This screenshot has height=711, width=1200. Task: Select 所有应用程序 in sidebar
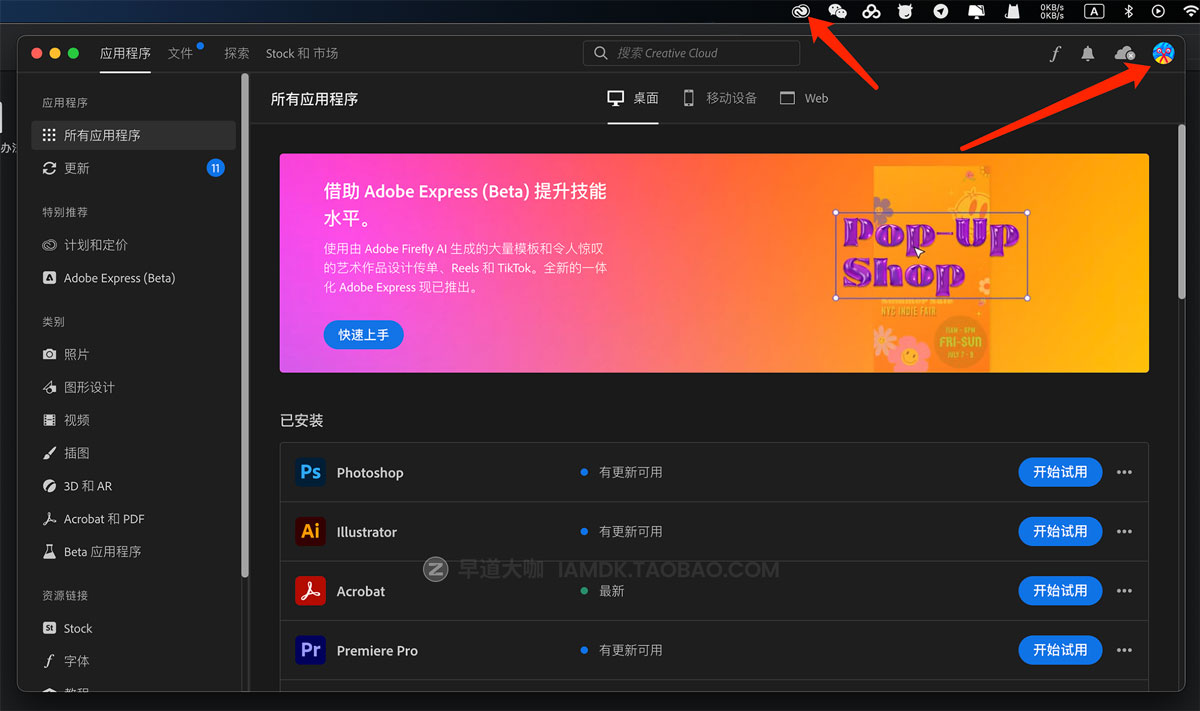[x=134, y=135]
